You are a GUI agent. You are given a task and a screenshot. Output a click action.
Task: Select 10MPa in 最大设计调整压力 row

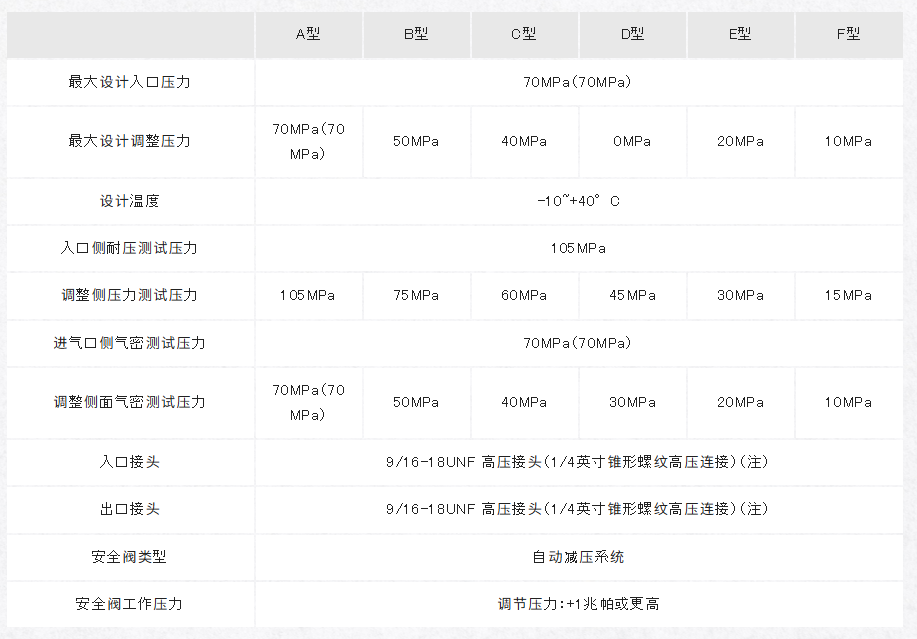click(848, 141)
